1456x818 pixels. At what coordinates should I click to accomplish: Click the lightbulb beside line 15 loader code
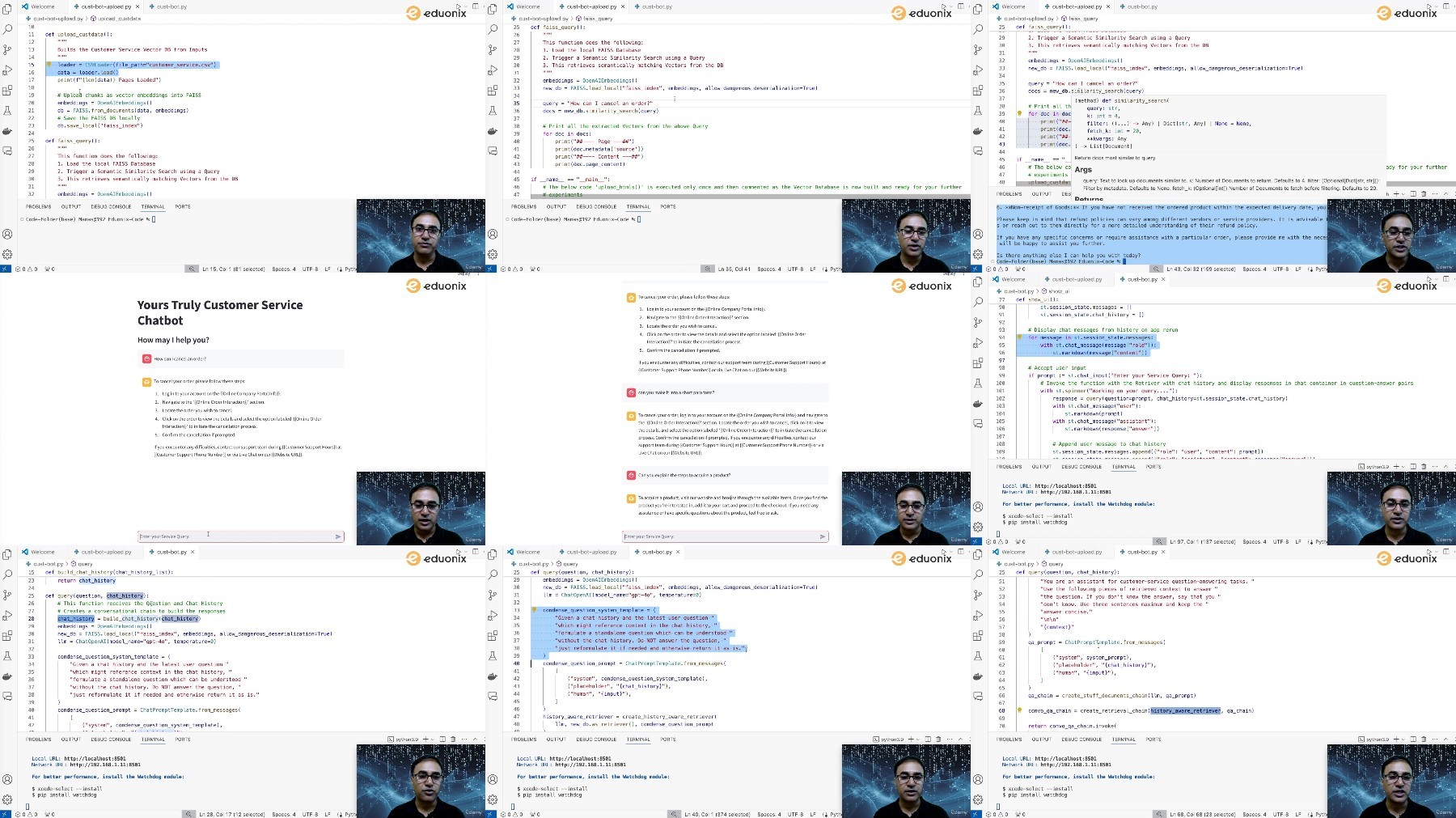click(49, 65)
